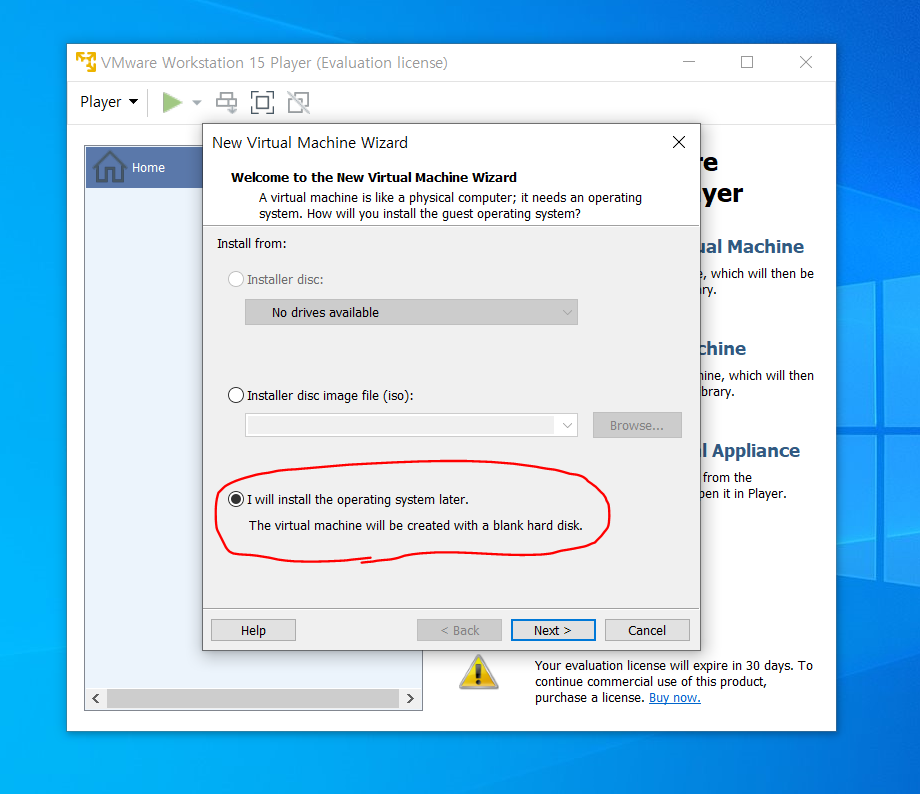
Task: Click Send Ctrl+Alt+Del toolbar icon
Action: 226,102
